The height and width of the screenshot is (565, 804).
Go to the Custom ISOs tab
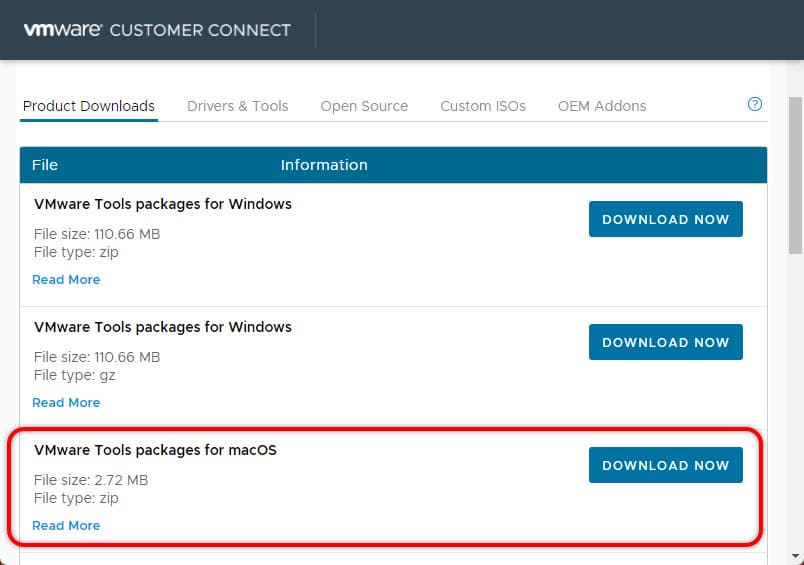[483, 106]
